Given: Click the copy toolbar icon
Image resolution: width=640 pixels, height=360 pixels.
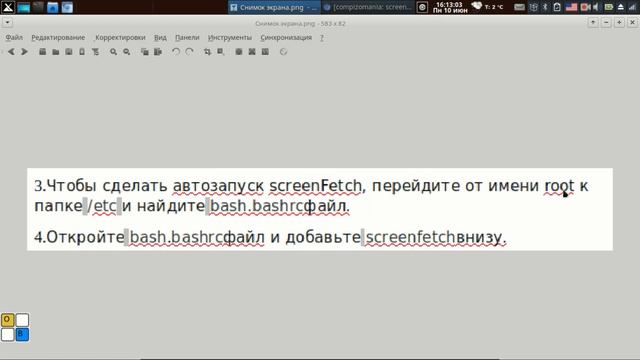Looking at the screenshot, I should pos(145,52).
